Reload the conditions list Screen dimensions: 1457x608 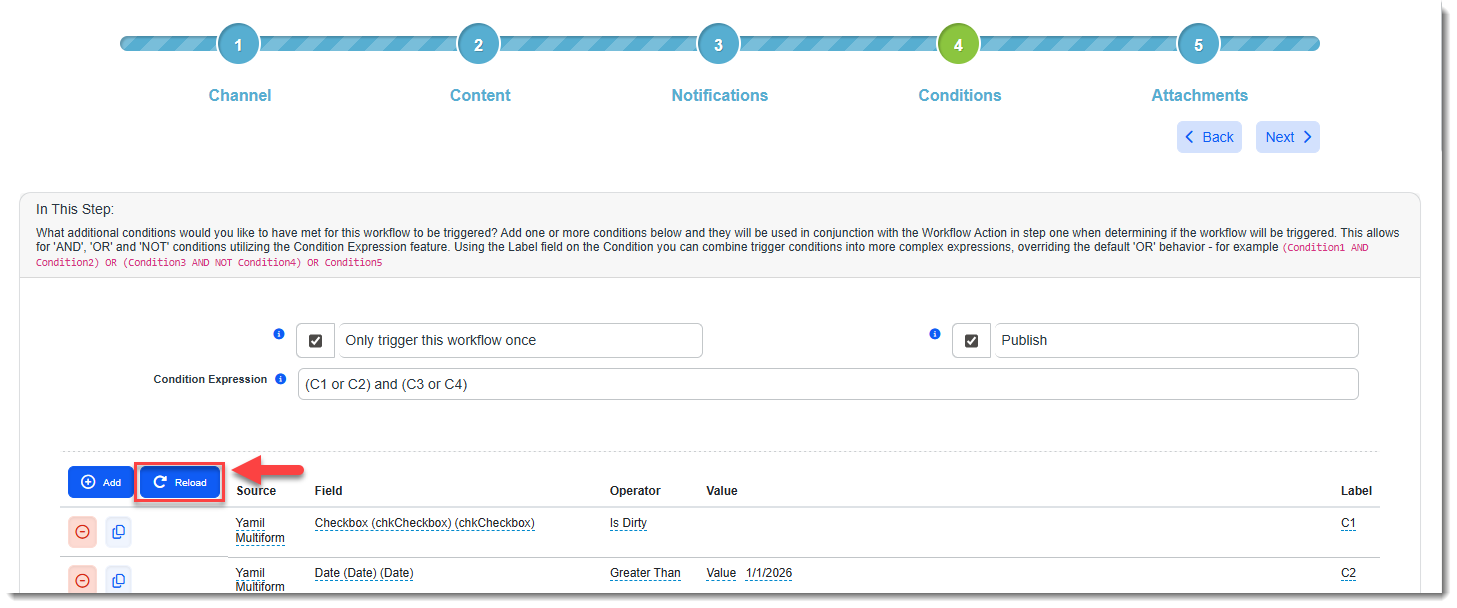tap(180, 482)
